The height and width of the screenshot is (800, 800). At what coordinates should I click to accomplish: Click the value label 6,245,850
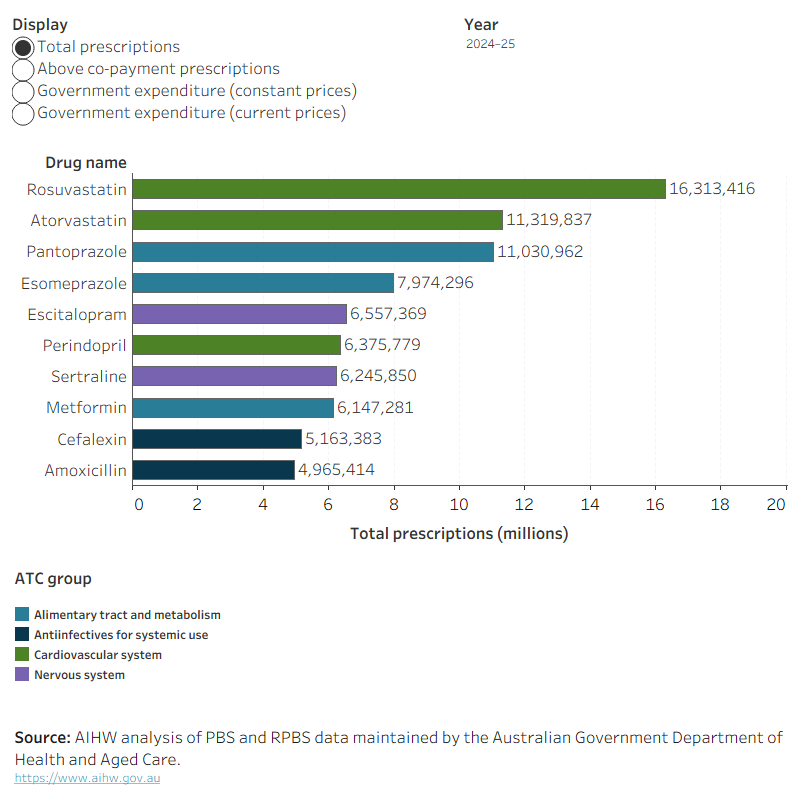(378, 376)
